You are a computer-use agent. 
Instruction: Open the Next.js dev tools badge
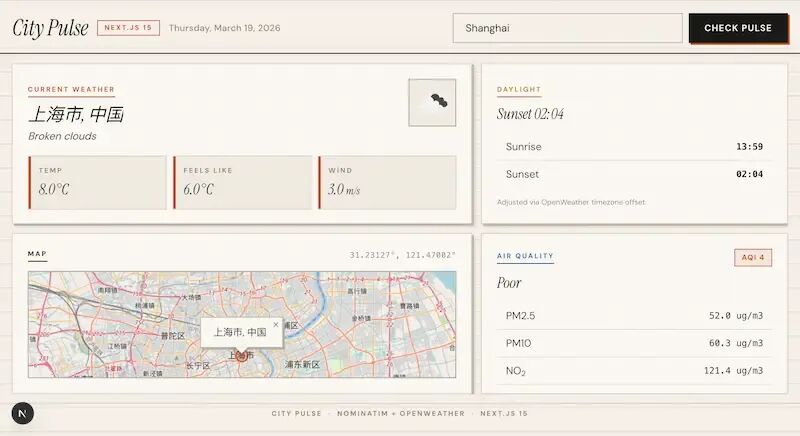click(22, 414)
